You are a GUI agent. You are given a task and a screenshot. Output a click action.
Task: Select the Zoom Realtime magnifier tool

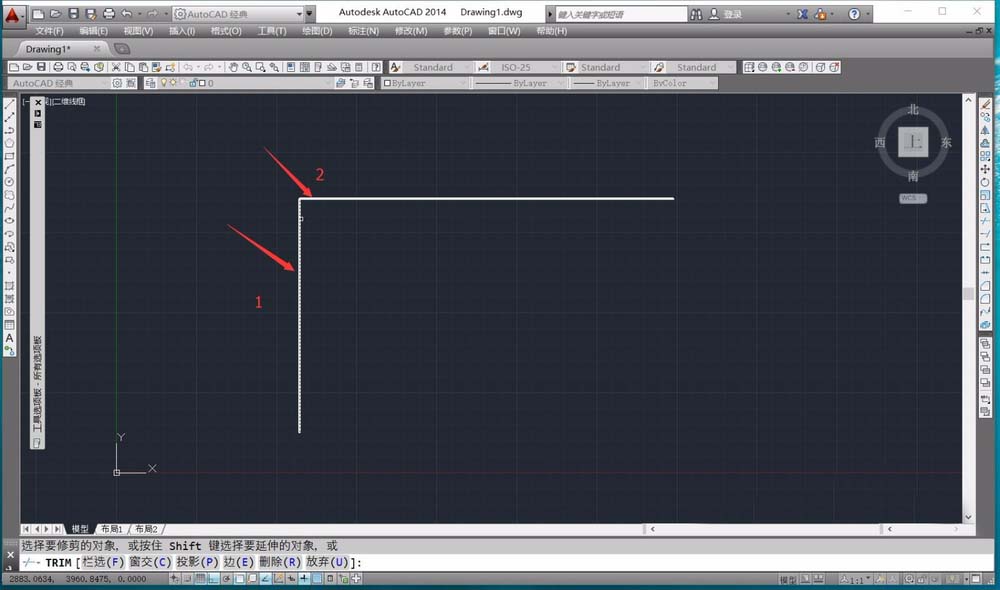point(247,67)
